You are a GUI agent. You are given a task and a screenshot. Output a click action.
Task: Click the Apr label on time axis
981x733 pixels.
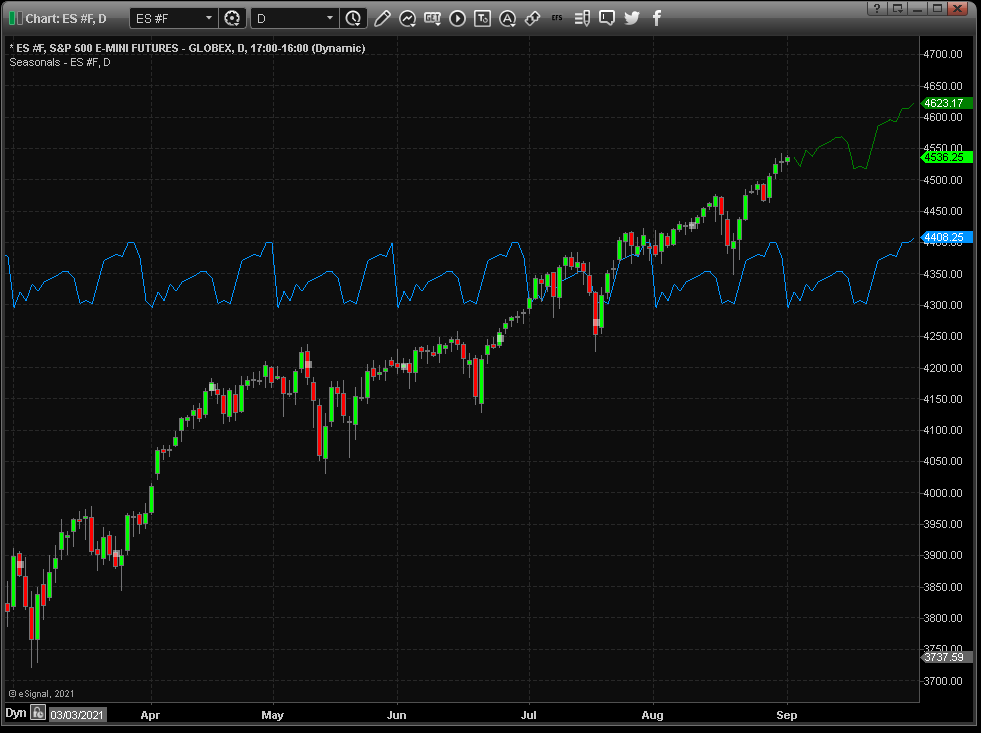(150, 715)
